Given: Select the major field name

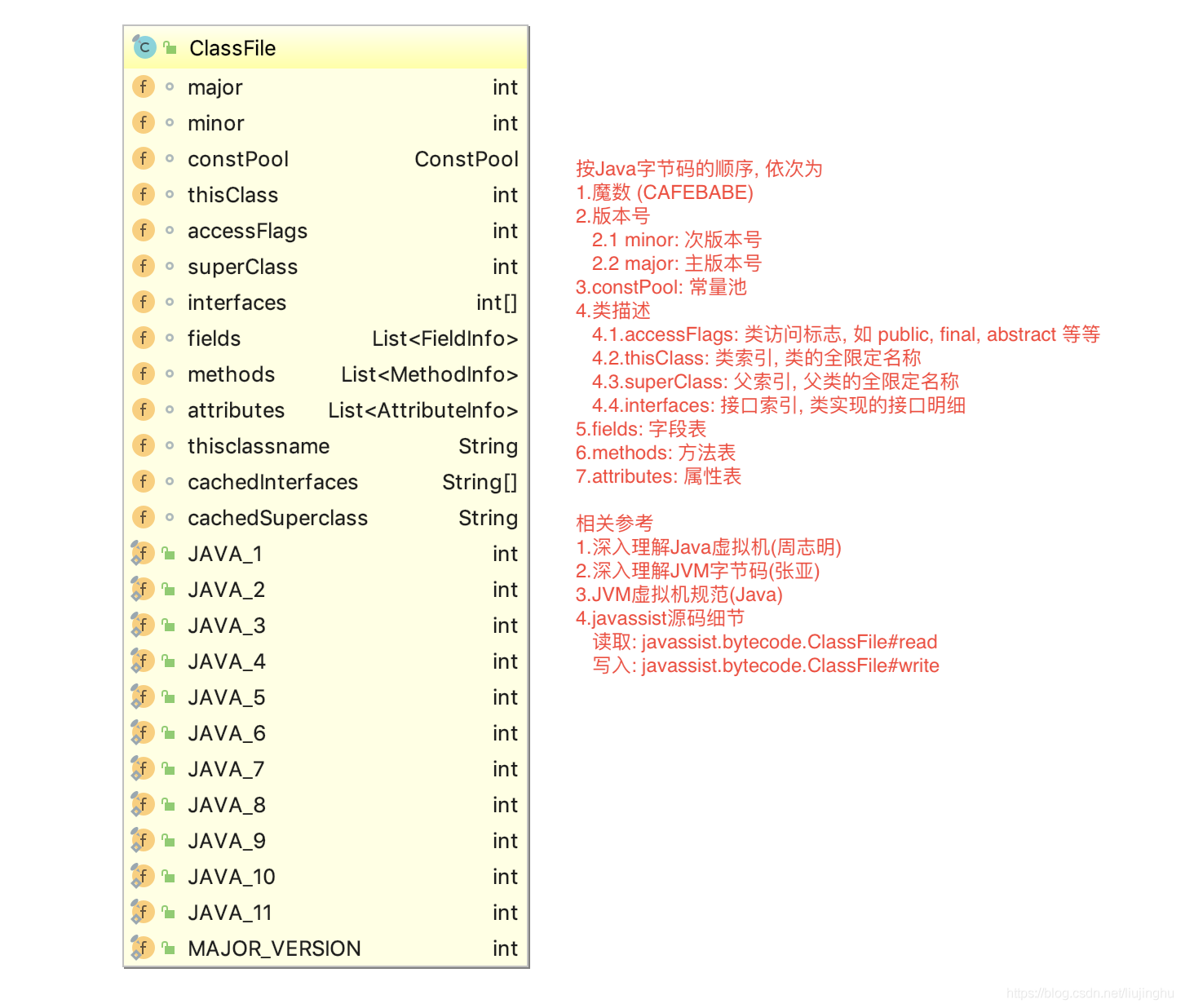Looking at the screenshot, I should [215, 87].
